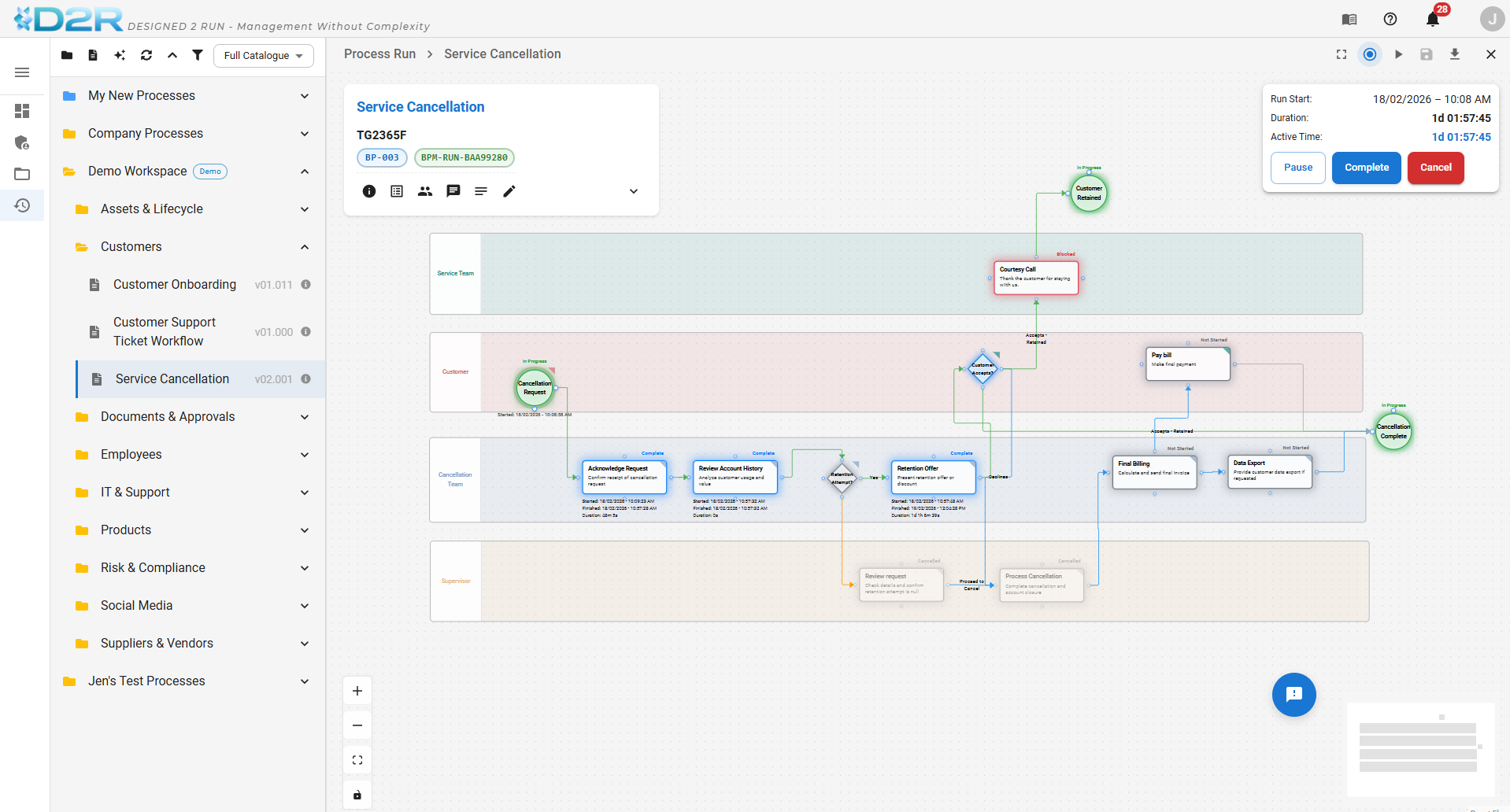The width and height of the screenshot is (1510, 812).
Task: Toggle the record run mode button
Action: point(1370,54)
